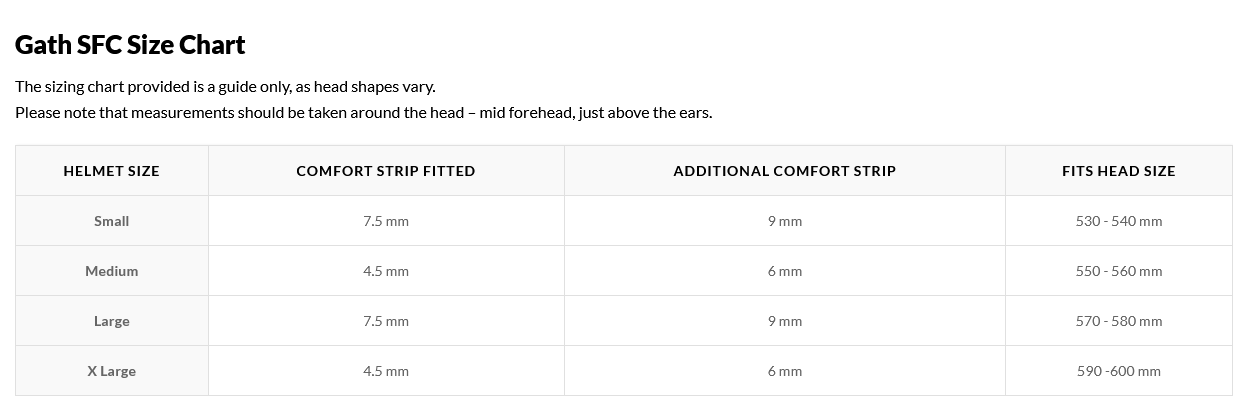Click the 9 mm additional strip in the Small row
This screenshot has width=1233, height=413.
coord(784,221)
